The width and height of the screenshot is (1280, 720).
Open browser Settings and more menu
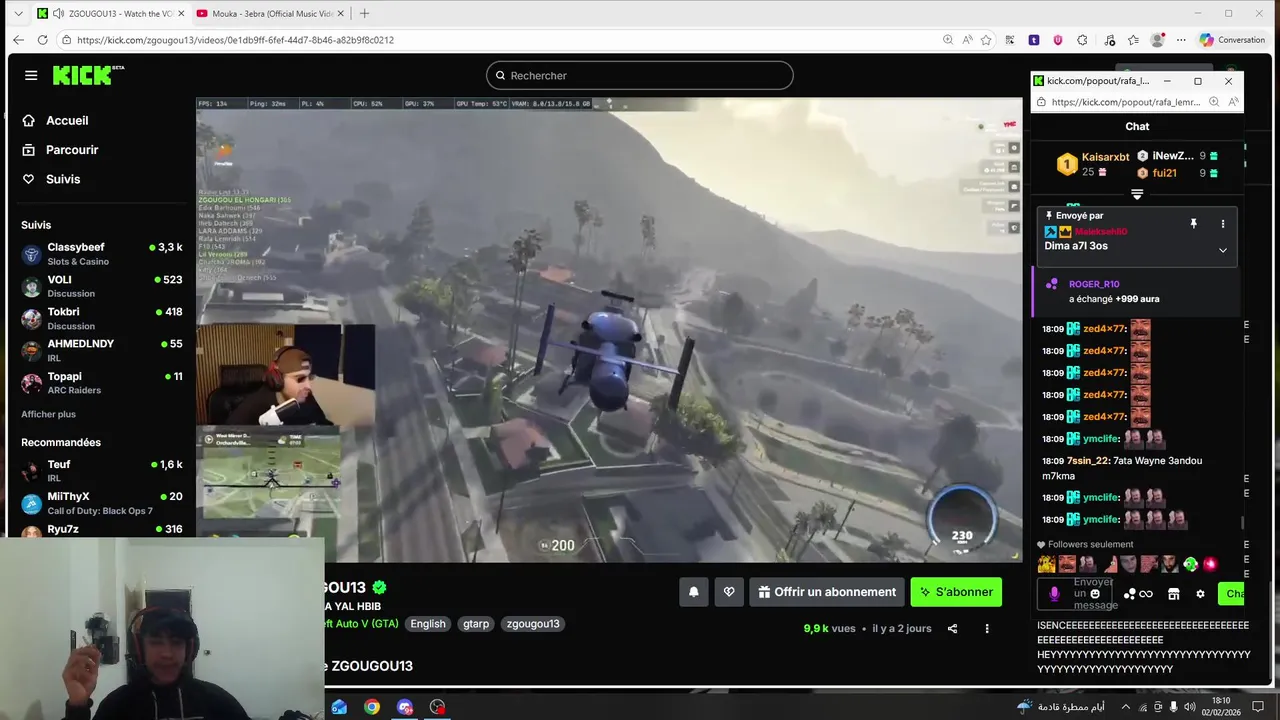1181,40
